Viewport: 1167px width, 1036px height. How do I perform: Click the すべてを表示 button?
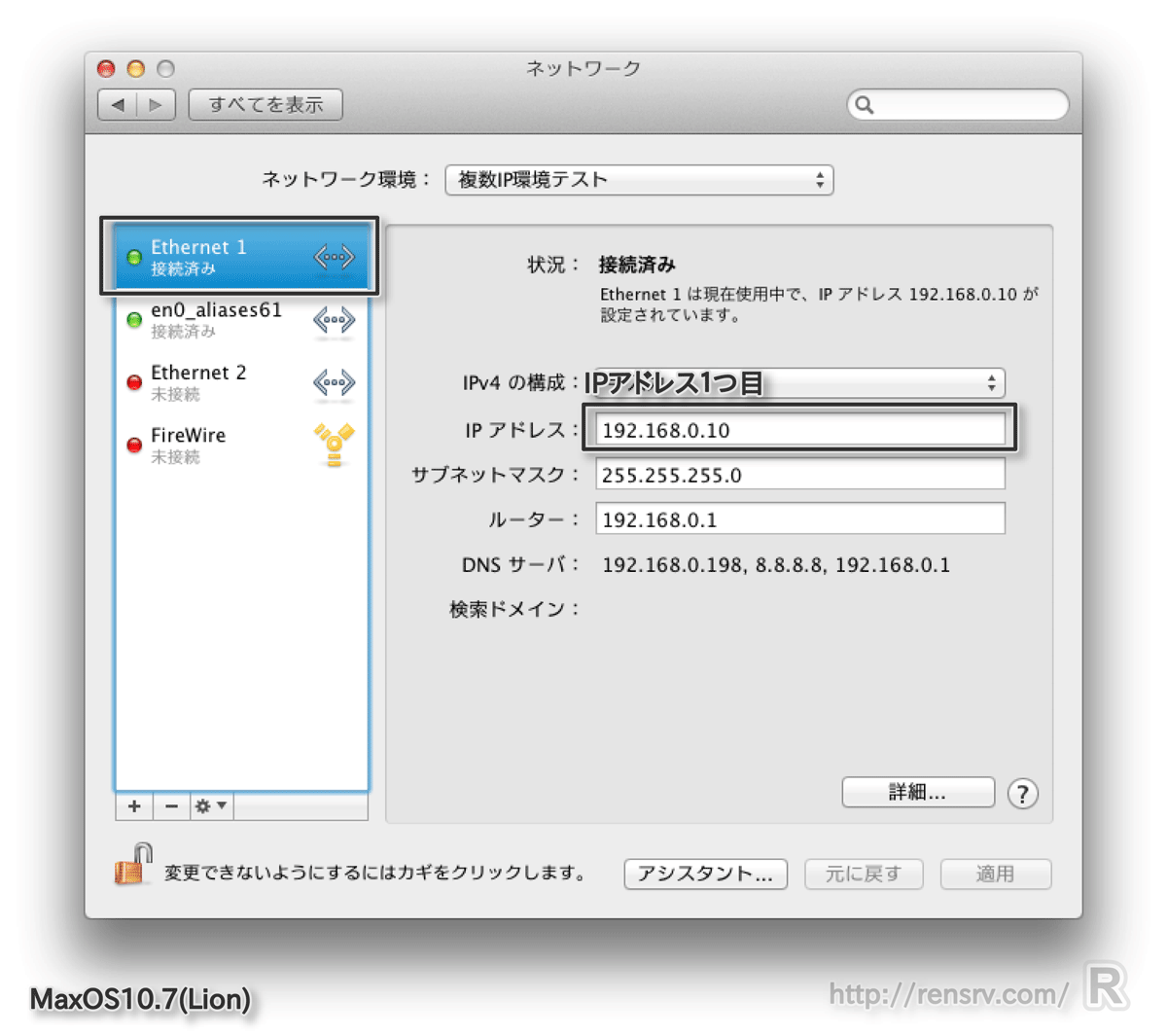tap(265, 105)
